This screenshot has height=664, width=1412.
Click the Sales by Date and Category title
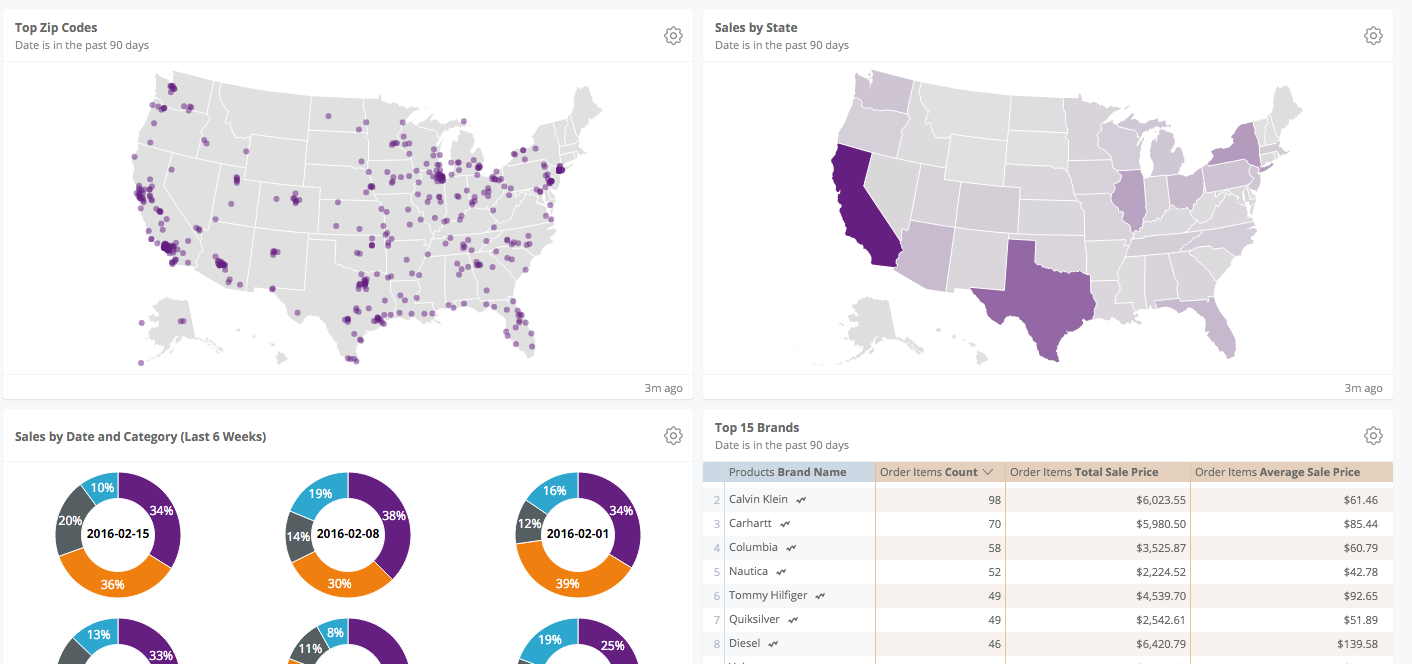140,437
